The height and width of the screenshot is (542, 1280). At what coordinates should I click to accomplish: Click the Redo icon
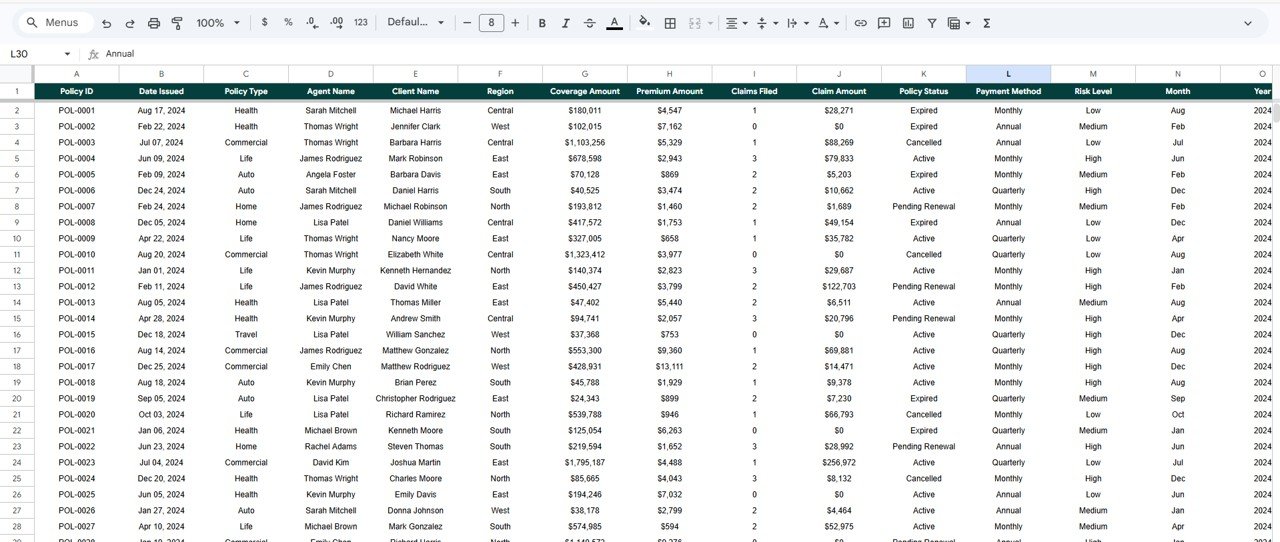point(130,23)
